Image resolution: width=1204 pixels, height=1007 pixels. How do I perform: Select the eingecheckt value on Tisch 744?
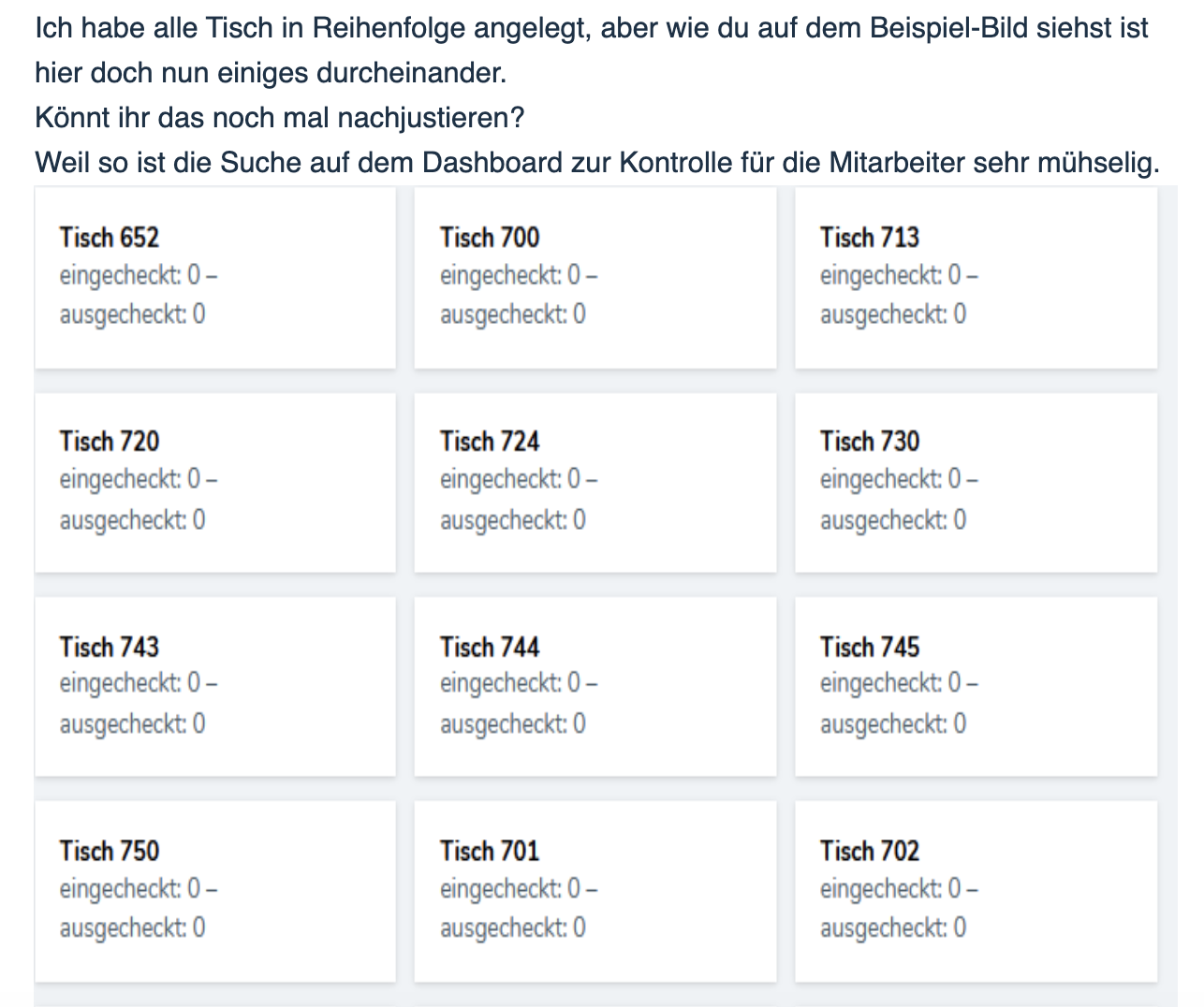[519, 683]
